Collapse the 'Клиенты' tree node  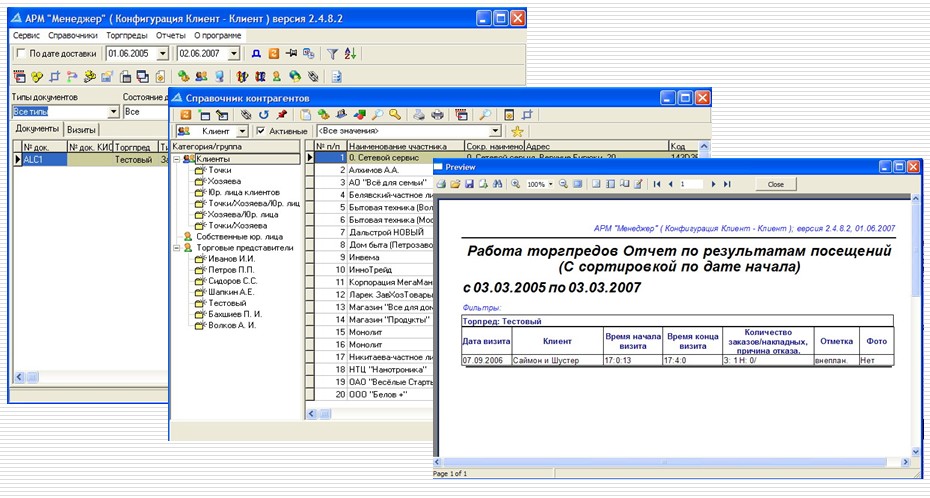tap(177, 159)
